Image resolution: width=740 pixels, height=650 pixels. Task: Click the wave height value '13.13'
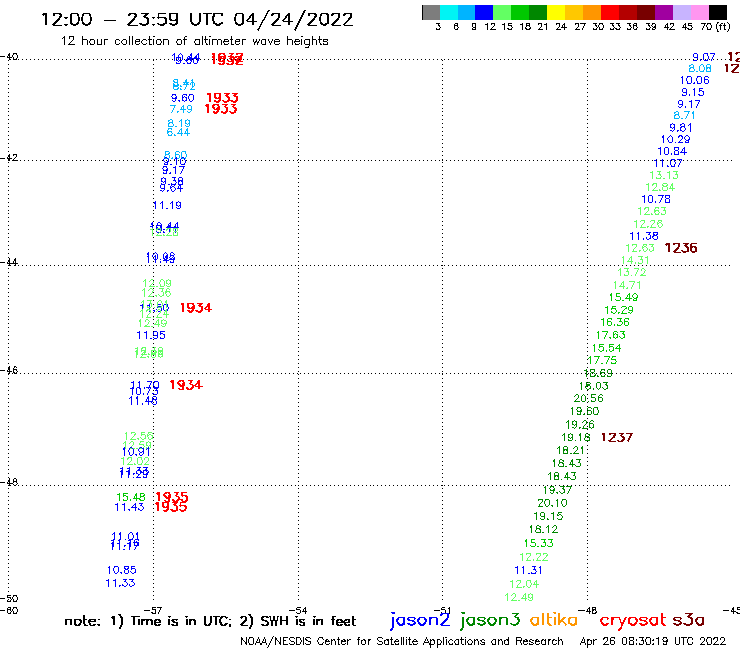[x=664, y=175]
